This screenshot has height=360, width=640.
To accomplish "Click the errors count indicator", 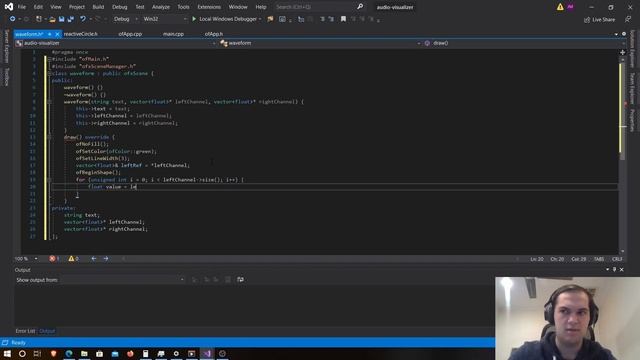I will [x=54, y=259].
